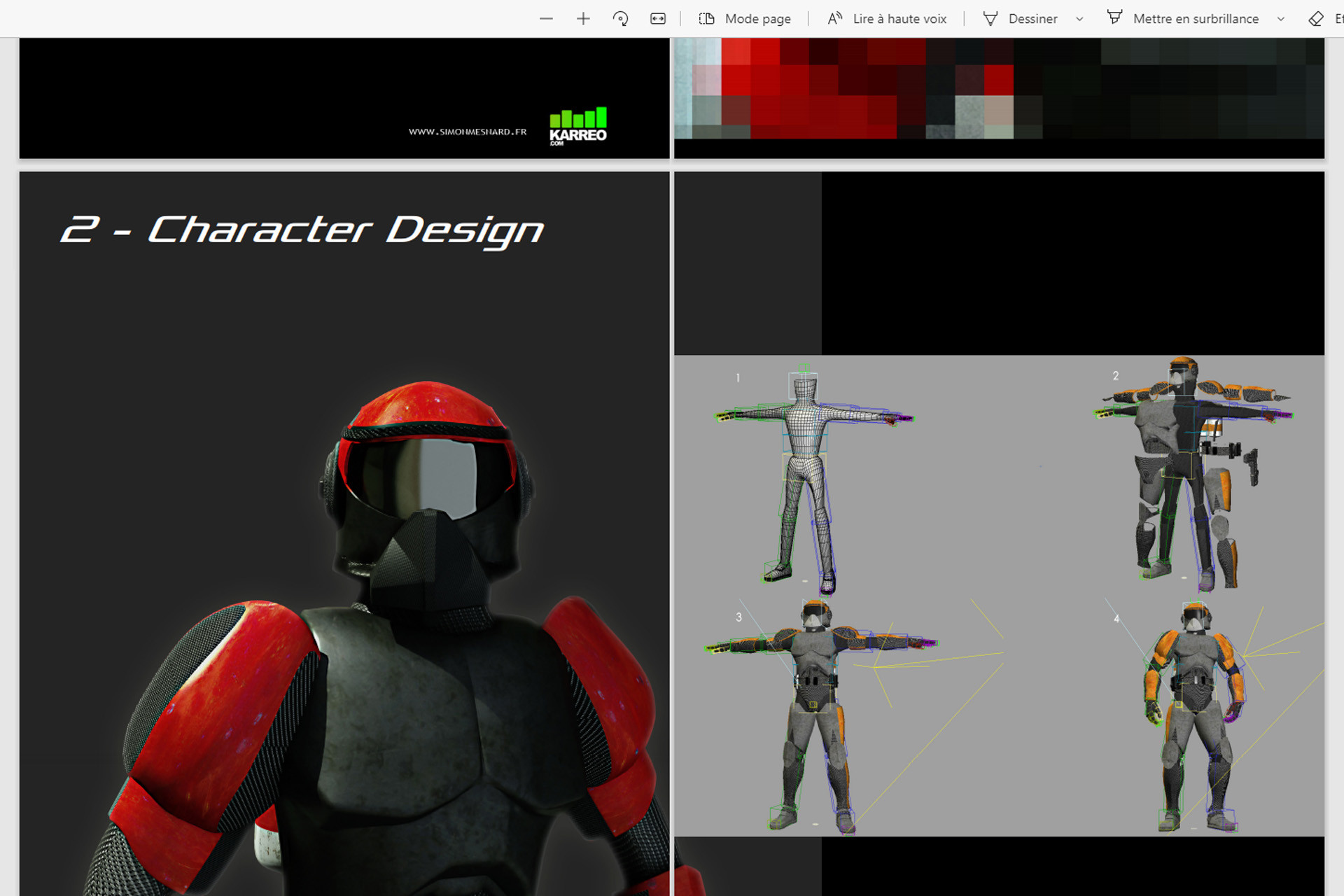This screenshot has height=896, width=1344.
Task: Select the wireframe model labeled 1
Action: (x=805, y=476)
